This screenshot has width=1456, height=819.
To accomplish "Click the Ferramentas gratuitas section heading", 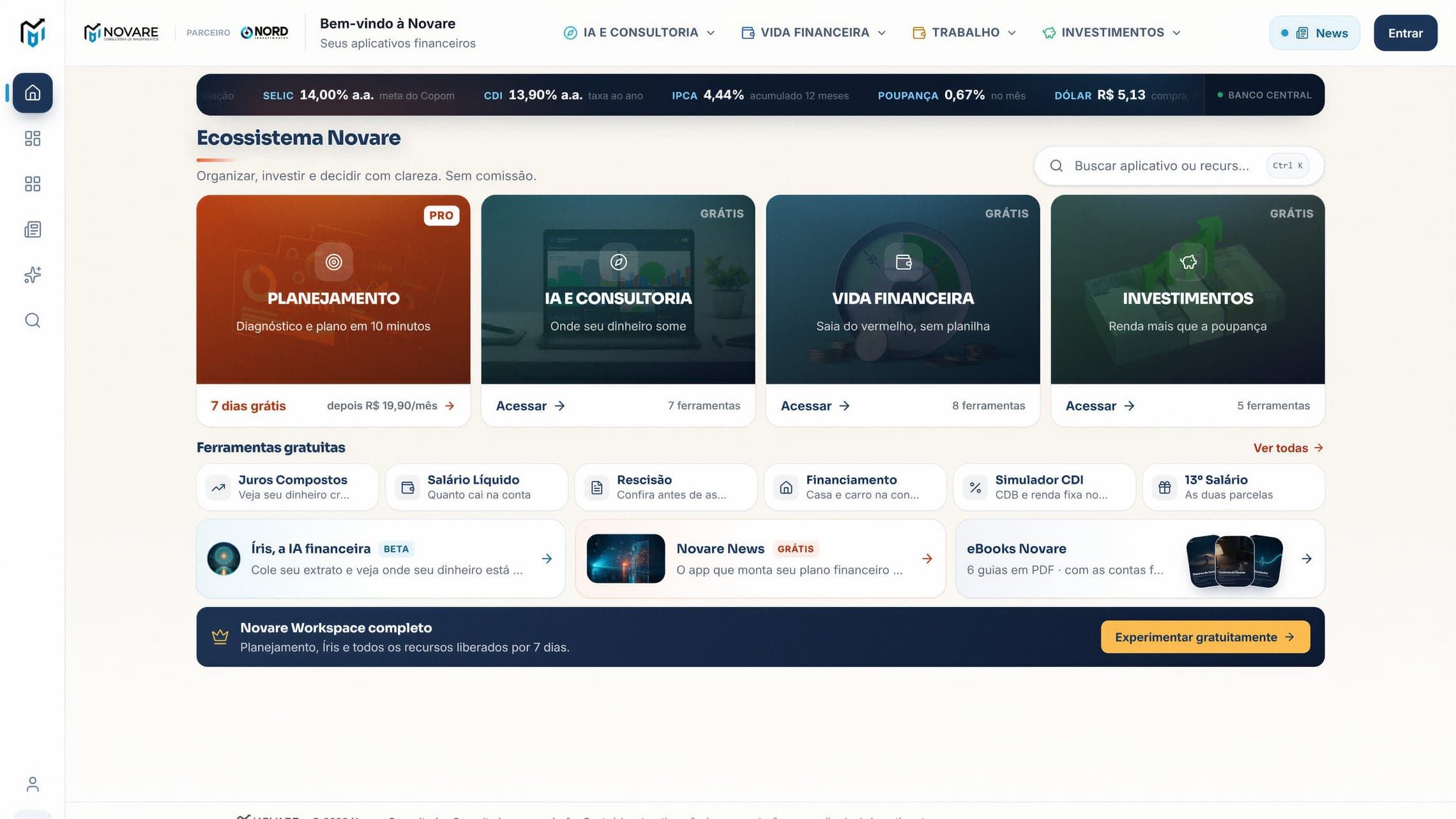I will [271, 447].
